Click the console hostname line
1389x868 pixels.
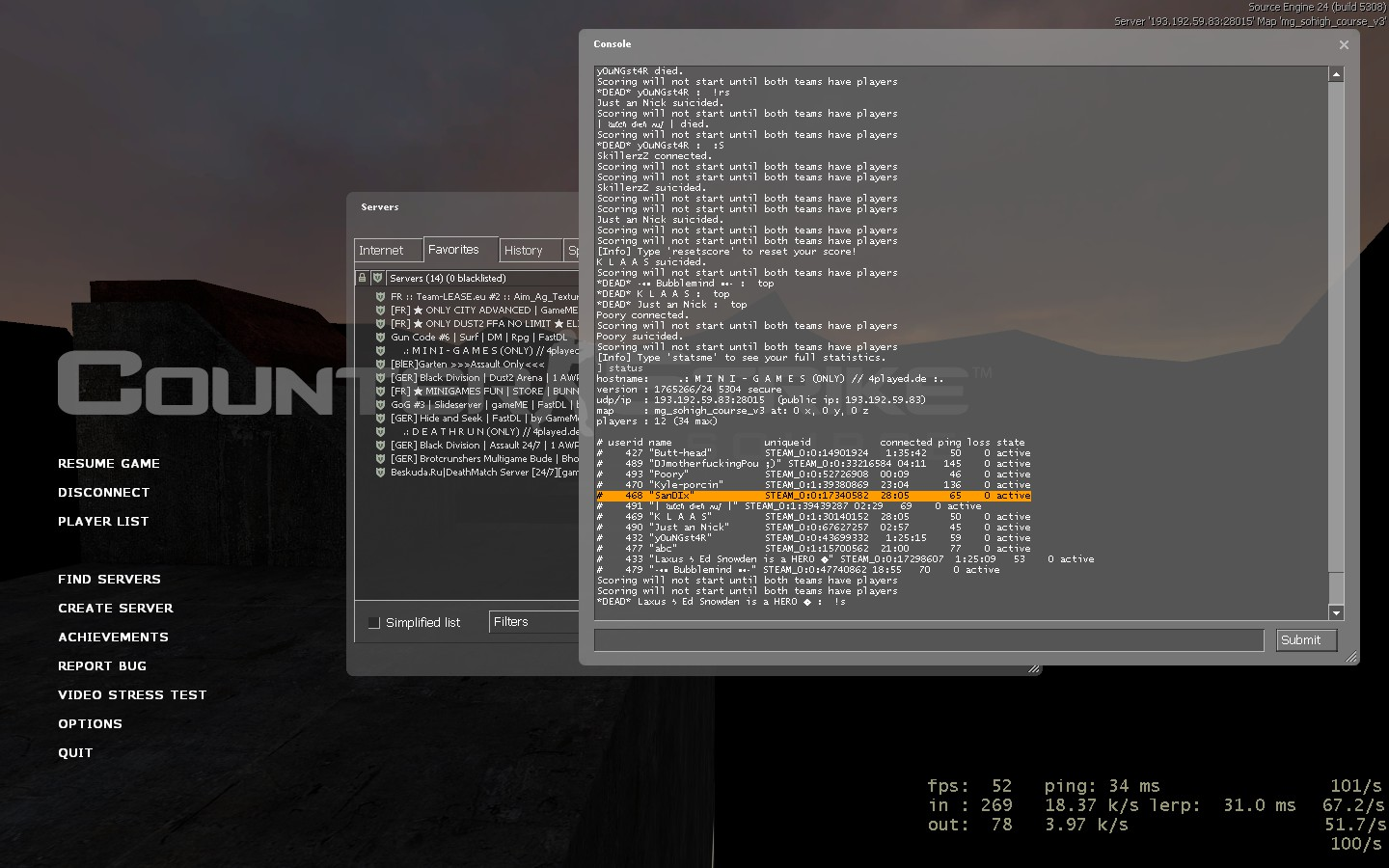tap(770, 379)
